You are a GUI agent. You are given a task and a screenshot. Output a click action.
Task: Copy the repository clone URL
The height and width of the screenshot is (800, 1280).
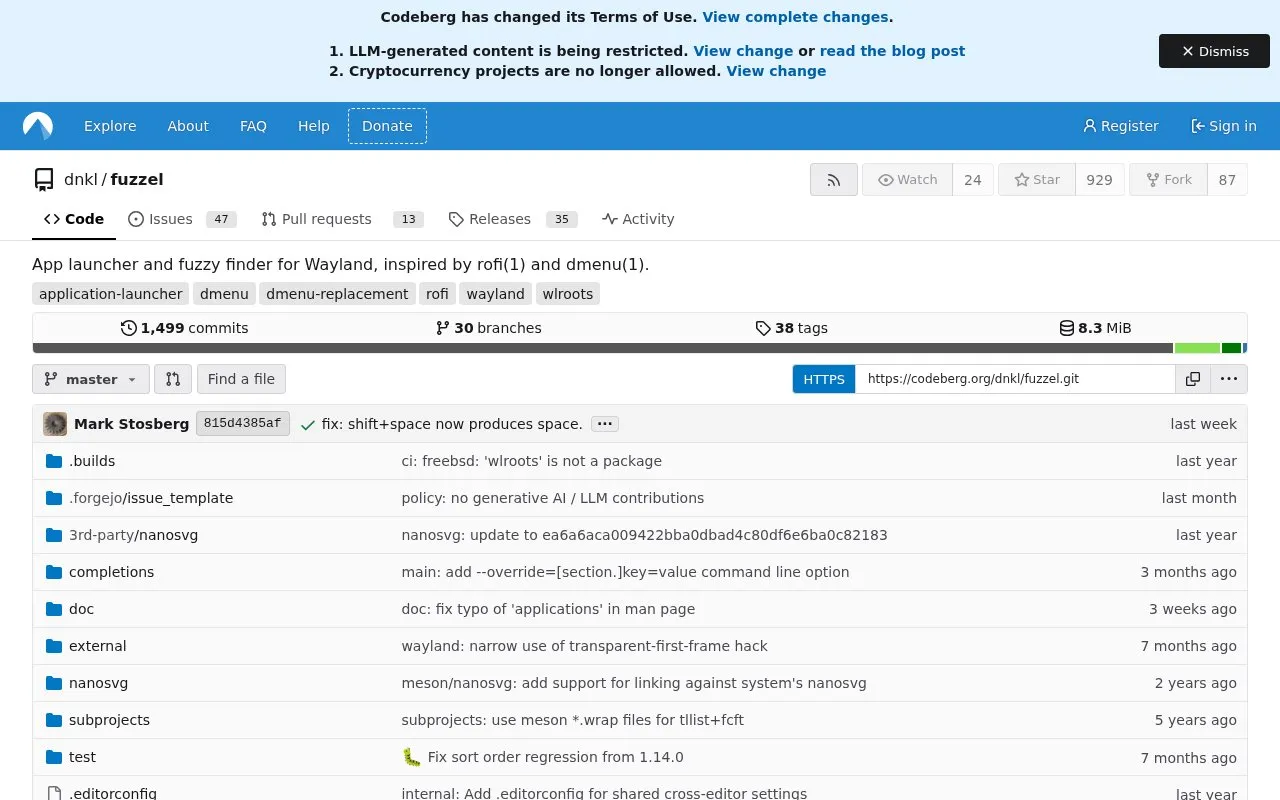point(1193,379)
